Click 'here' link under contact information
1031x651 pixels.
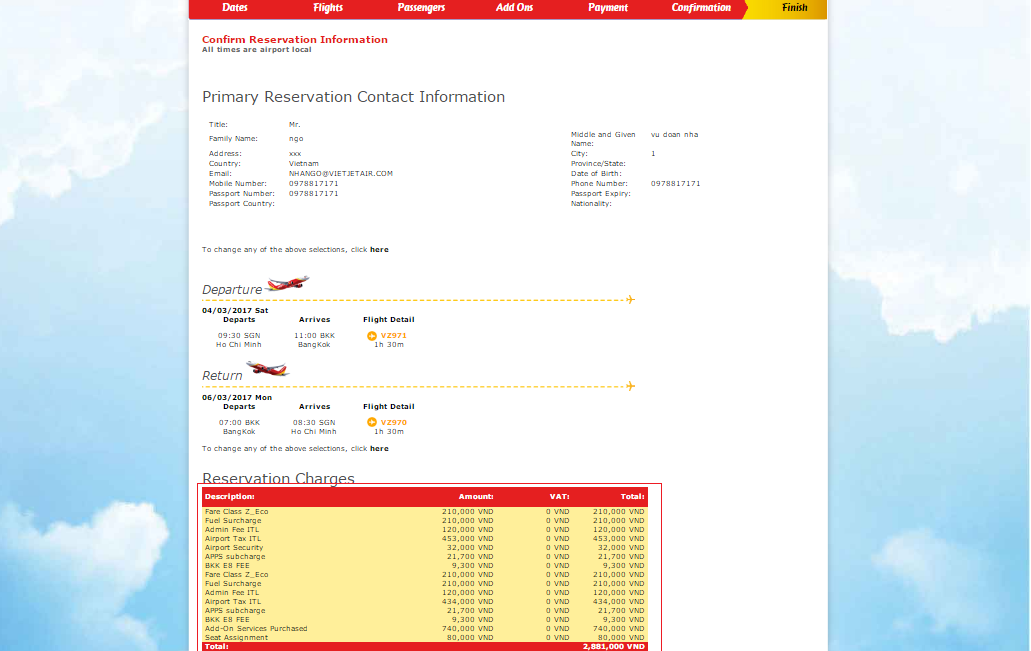pyautogui.click(x=379, y=250)
